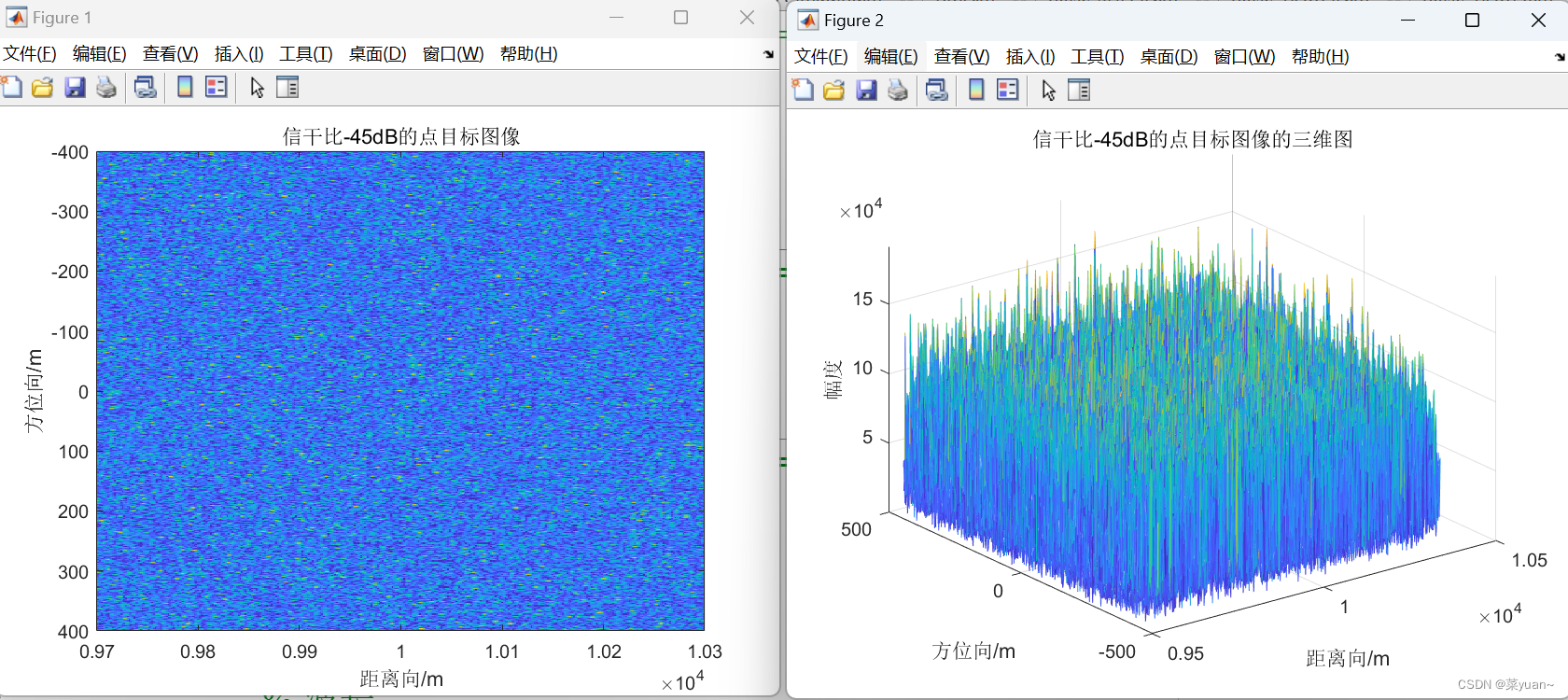Open 插入(I) menu in Figure 1
Image resolution: width=1568 pixels, height=700 pixels.
pos(239,54)
